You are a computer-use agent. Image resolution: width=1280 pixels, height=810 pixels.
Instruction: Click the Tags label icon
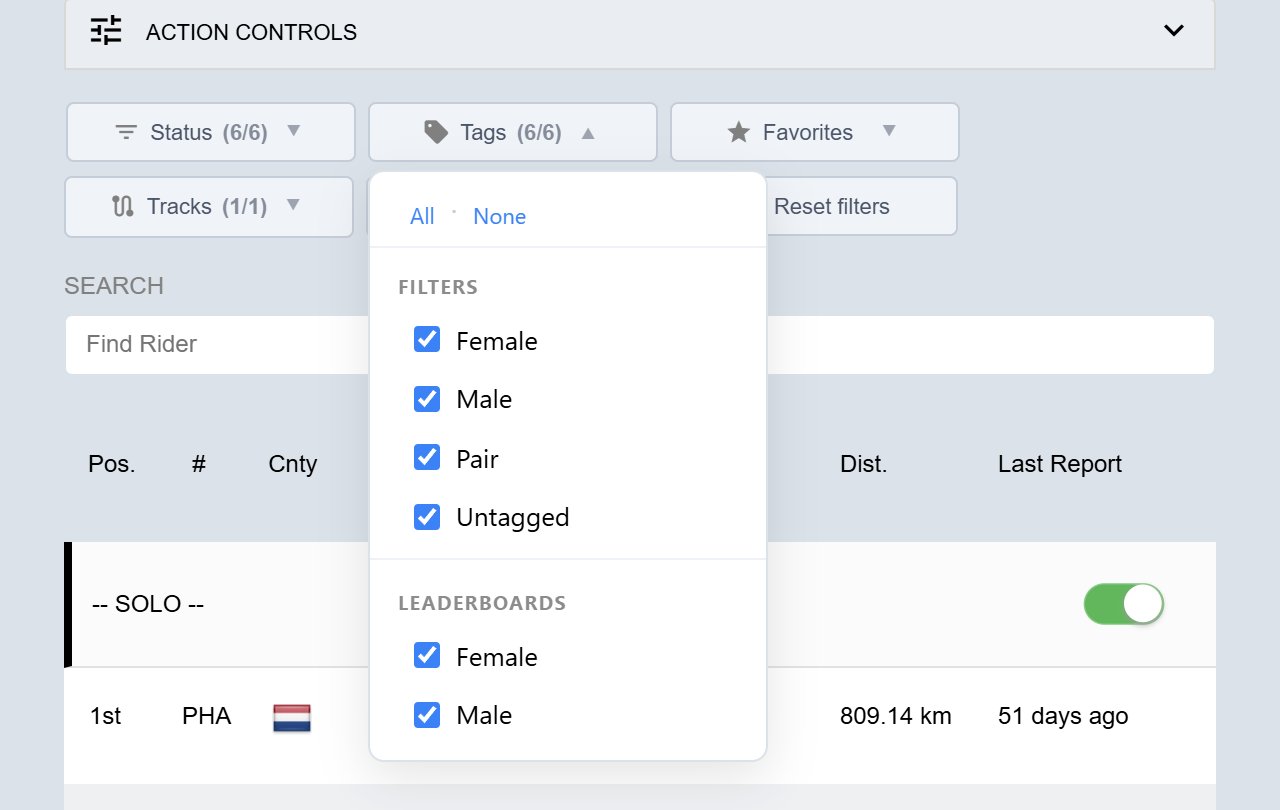pyautogui.click(x=436, y=132)
